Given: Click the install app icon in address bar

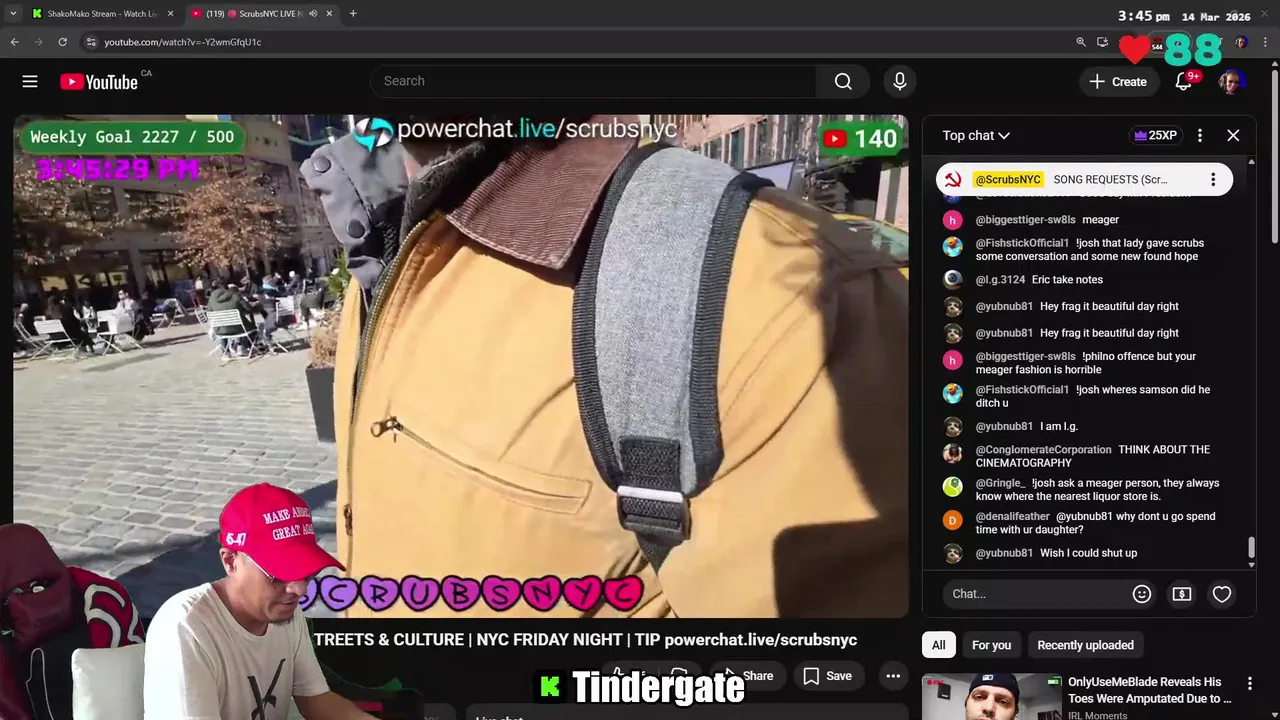Looking at the screenshot, I should pos(1102,42).
